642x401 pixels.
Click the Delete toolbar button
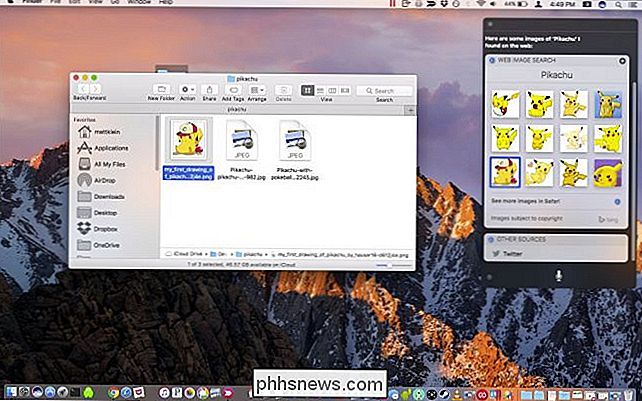[283, 90]
